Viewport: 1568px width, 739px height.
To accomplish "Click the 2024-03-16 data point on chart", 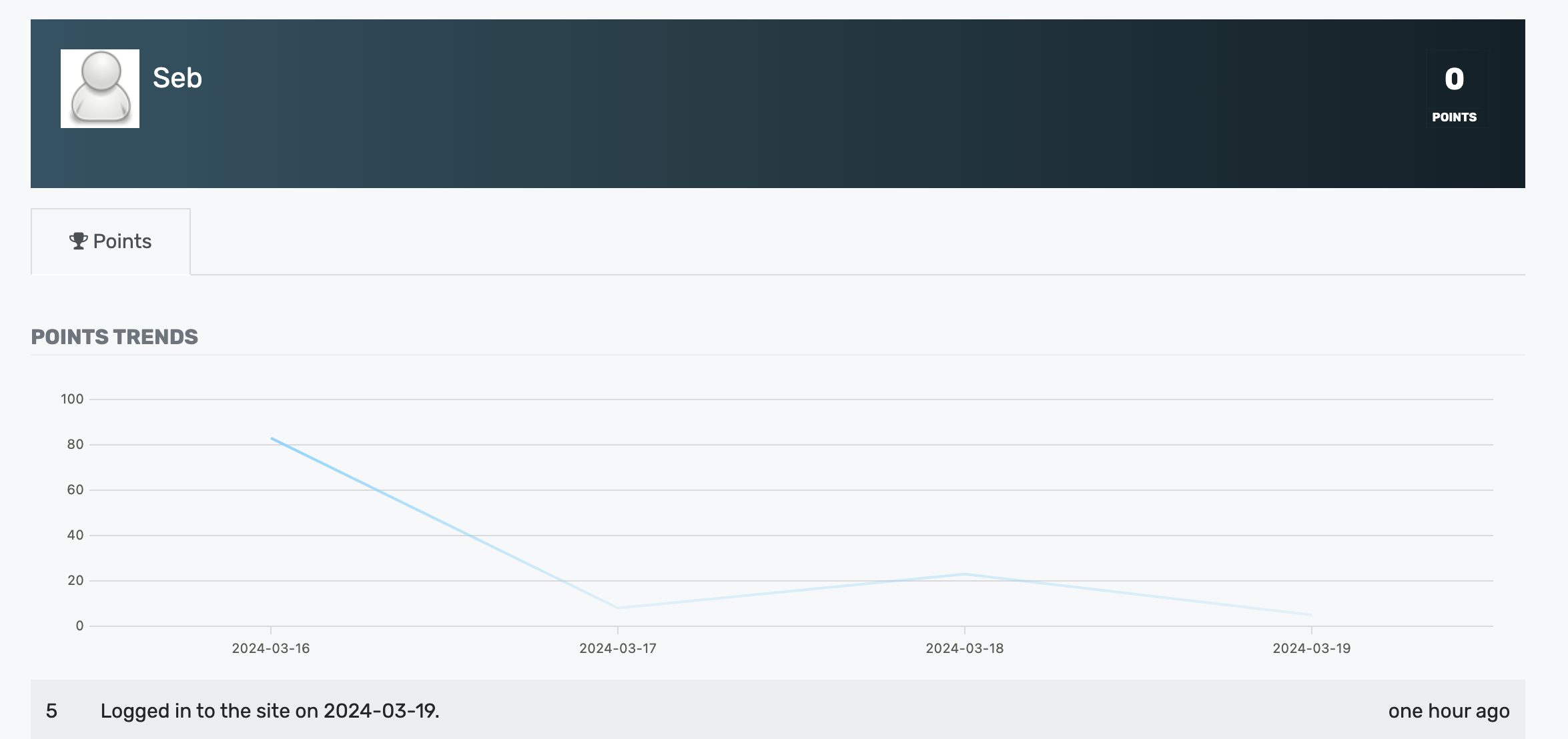I will pyautogui.click(x=272, y=438).
